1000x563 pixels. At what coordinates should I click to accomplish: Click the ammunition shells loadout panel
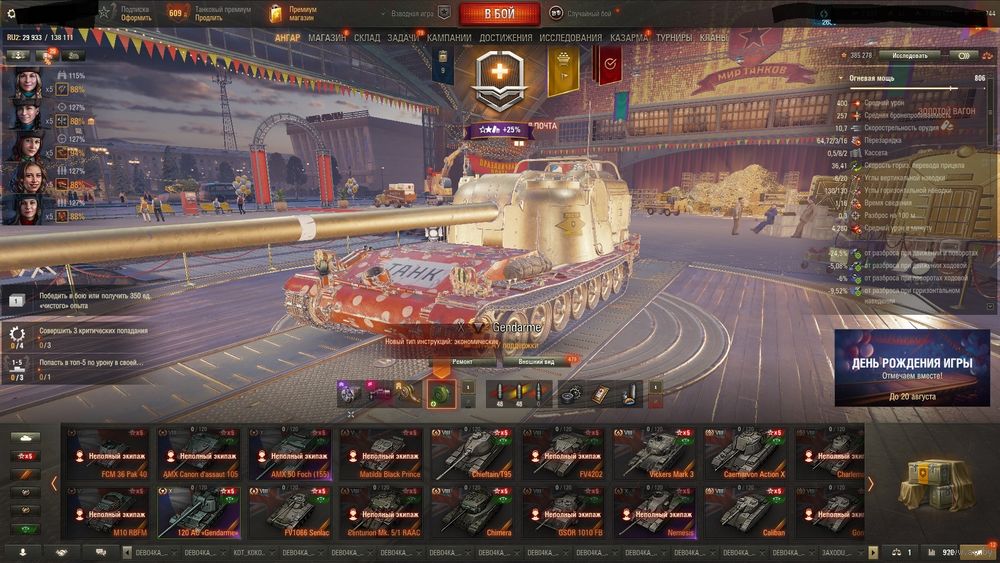[x=517, y=395]
